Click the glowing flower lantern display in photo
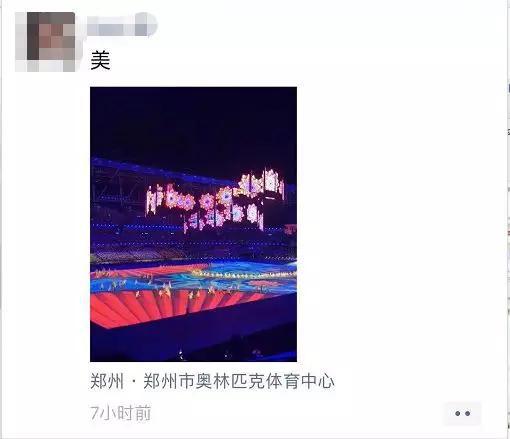This screenshot has width=510, height=439. pos(215,200)
